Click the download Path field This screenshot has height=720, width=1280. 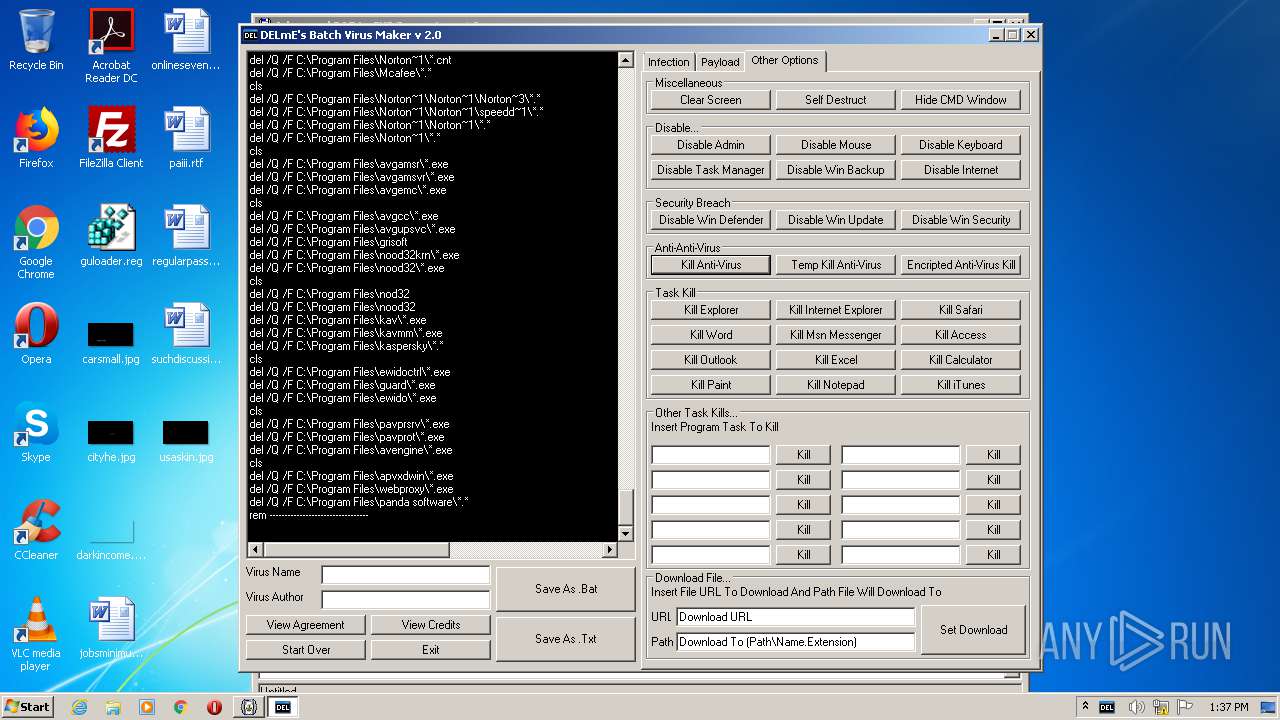(796, 642)
